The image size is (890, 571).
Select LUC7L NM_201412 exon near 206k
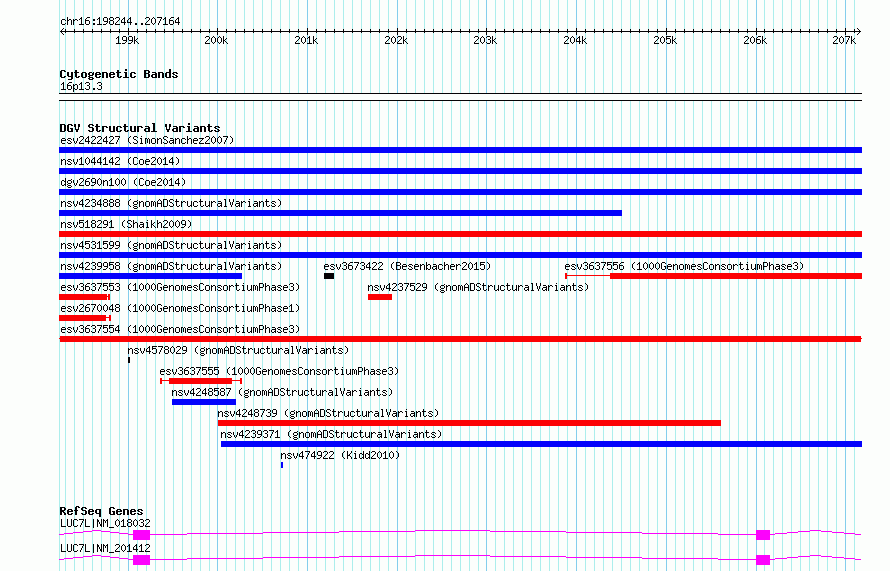coord(763,560)
